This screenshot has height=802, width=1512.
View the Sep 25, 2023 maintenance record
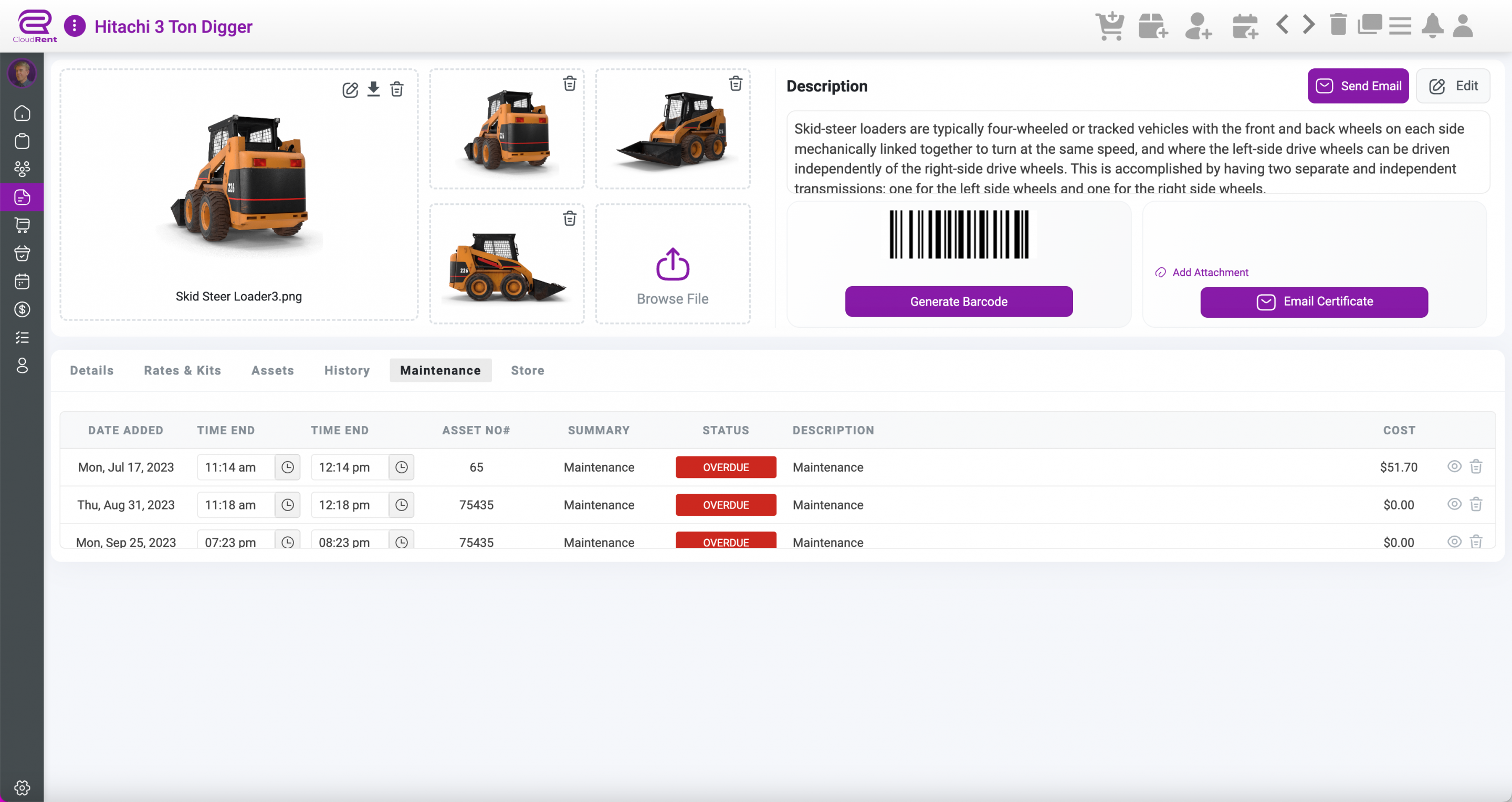[x=1454, y=541]
